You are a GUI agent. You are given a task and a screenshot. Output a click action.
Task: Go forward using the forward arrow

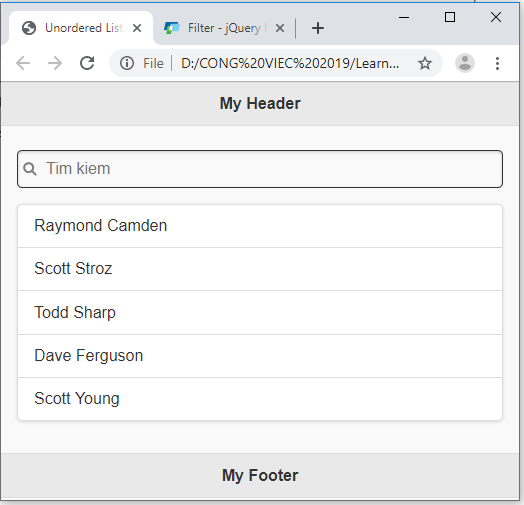click(x=55, y=63)
